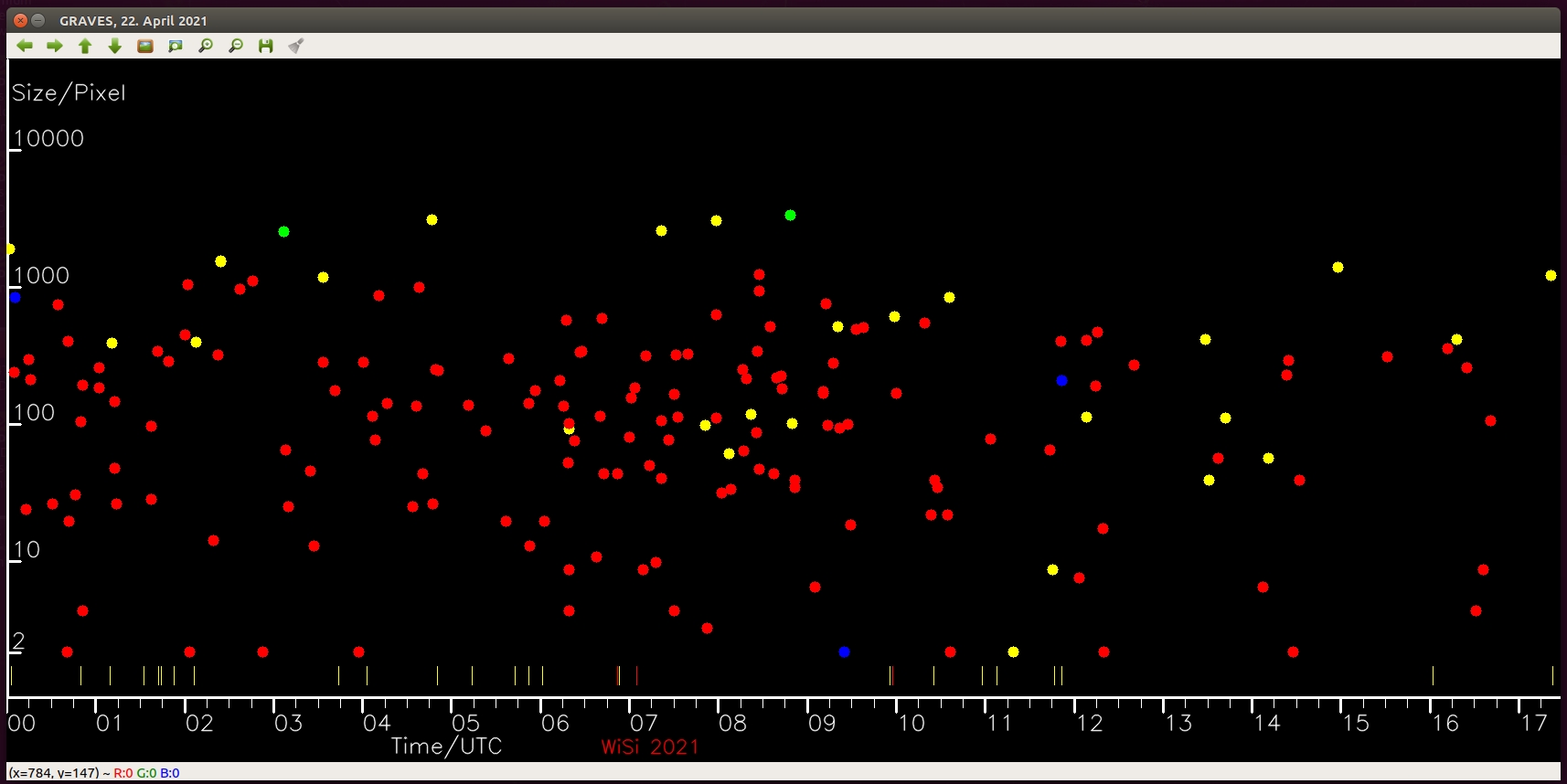Close the GRAVES window with the red button
This screenshot has width=1567, height=784.
[x=20, y=20]
